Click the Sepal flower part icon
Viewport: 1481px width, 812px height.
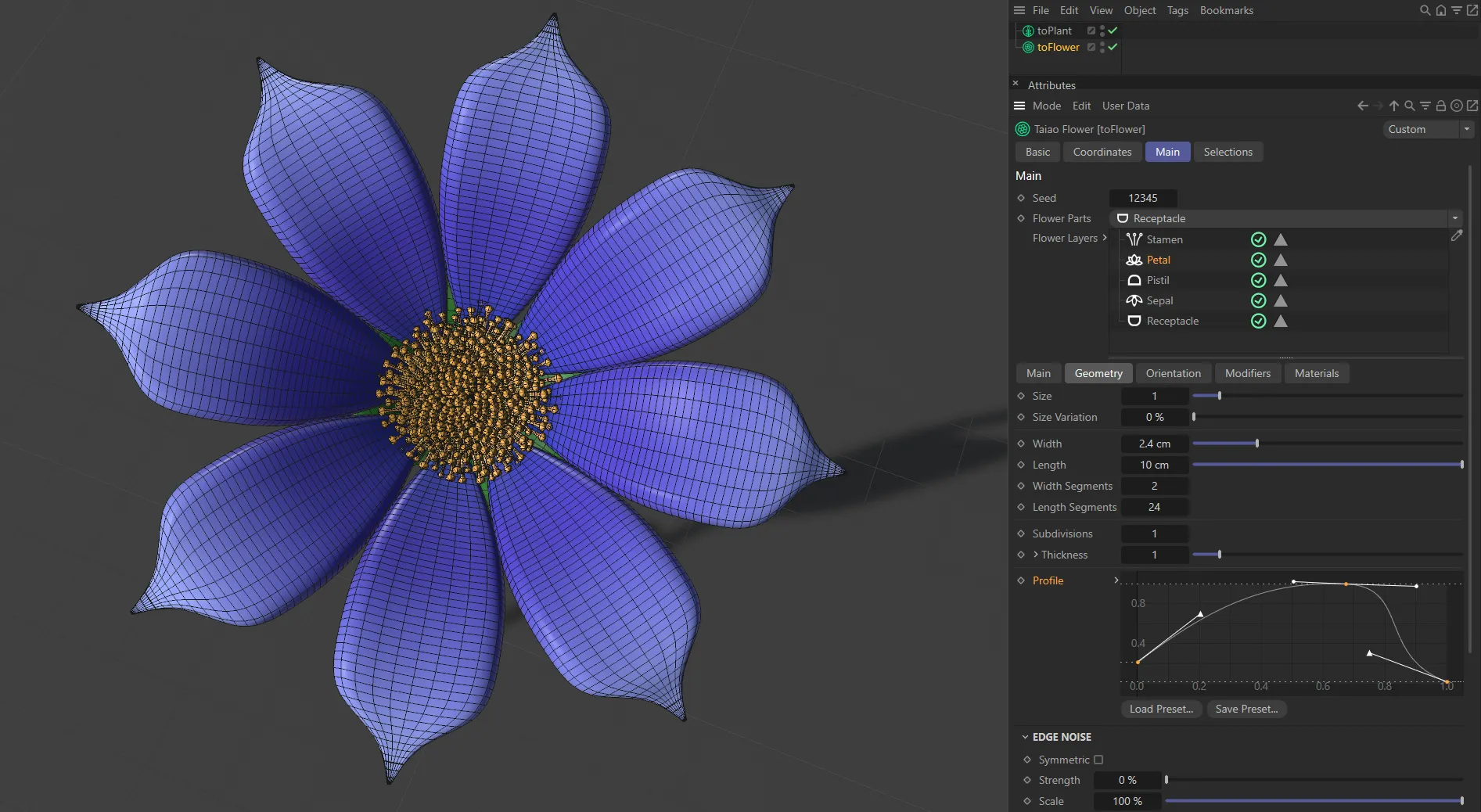click(1134, 300)
